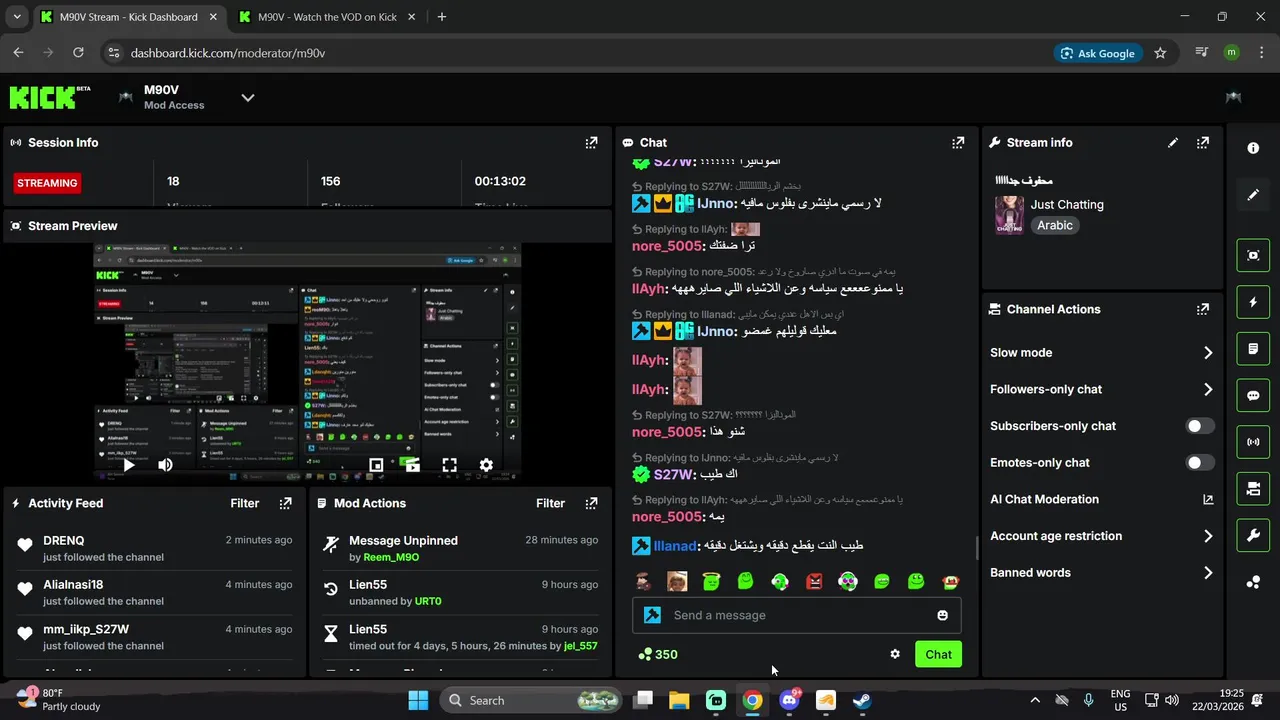Open Discord from taskbar
Viewport: 1280px width, 720px height.
coord(789,700)
